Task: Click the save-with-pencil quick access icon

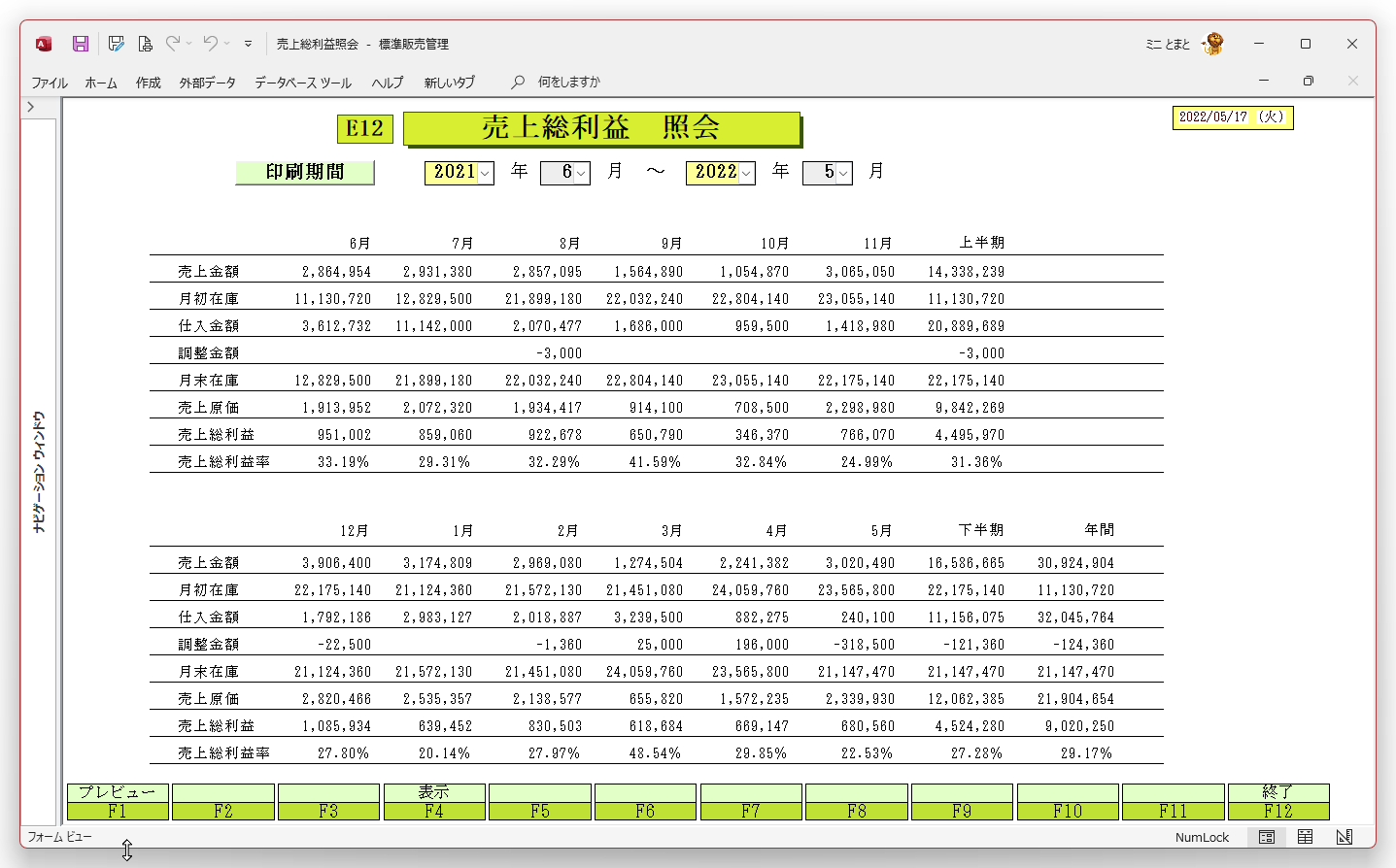Action: pyautogui.click(x=116, y=44)
